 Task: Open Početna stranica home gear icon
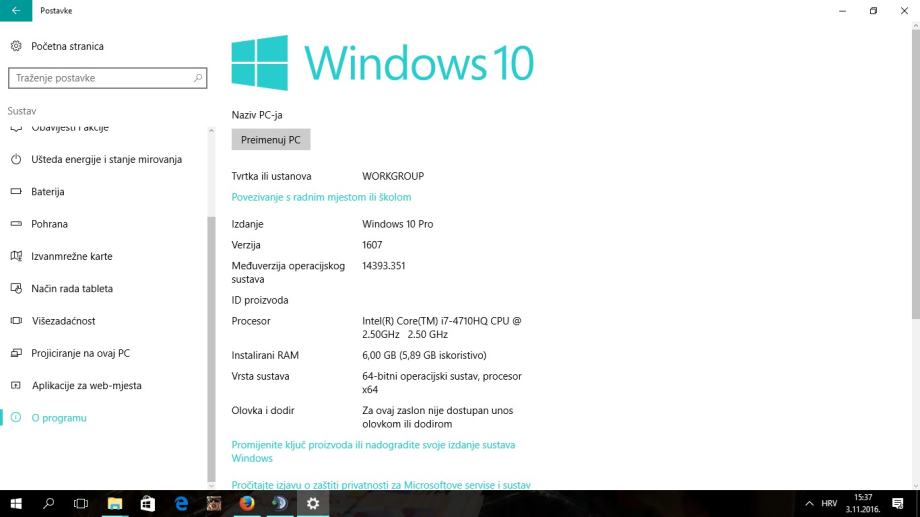coord(16,46)
